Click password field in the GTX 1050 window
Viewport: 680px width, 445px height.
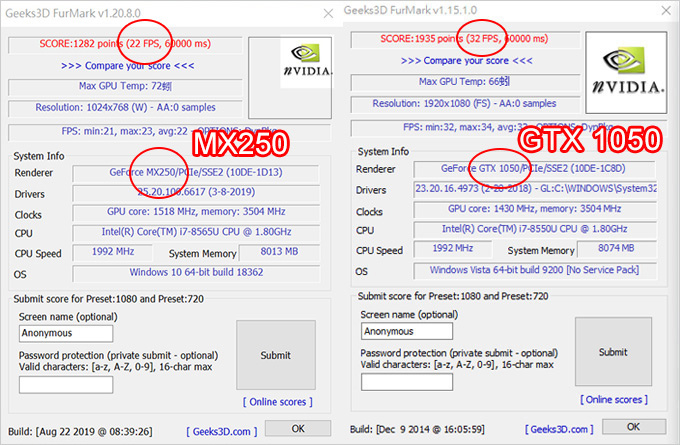407,382
